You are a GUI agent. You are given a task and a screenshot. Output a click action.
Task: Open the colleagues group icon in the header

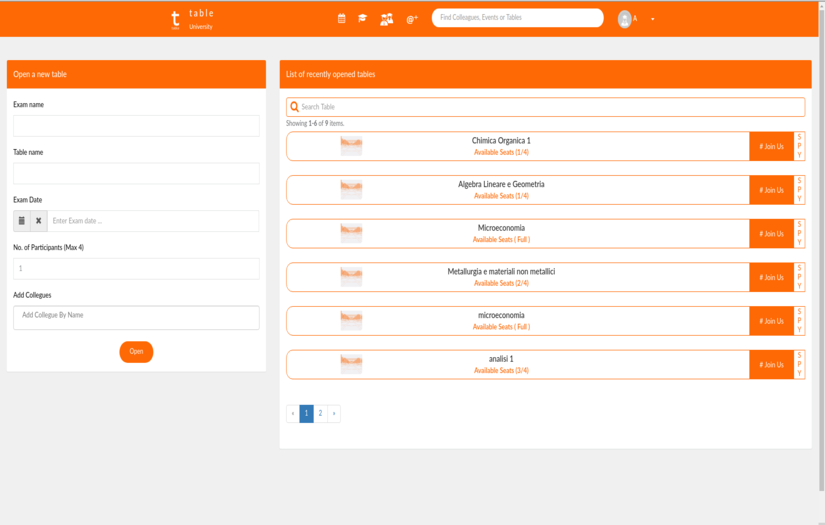point(387,19)
